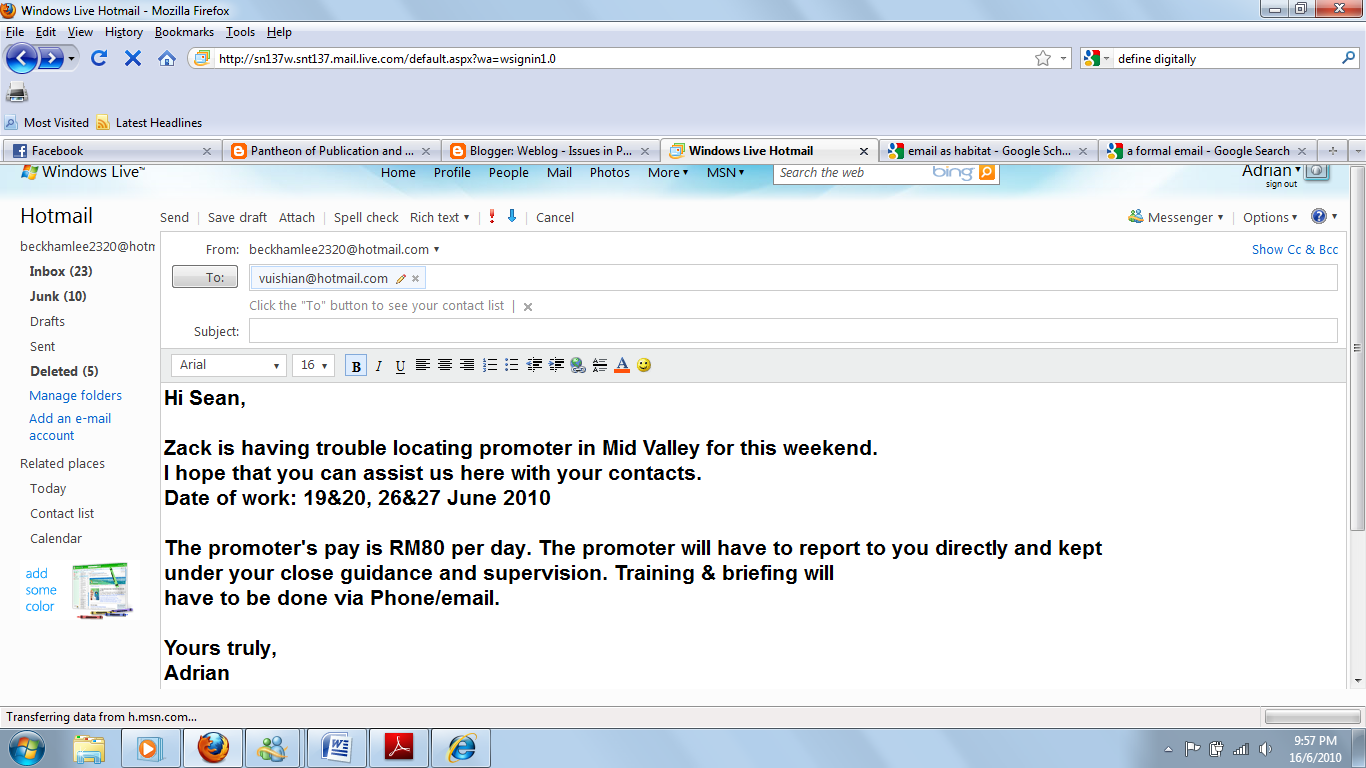
Task: Click the add some color thumbnail
Action: [x=101, y=590]
